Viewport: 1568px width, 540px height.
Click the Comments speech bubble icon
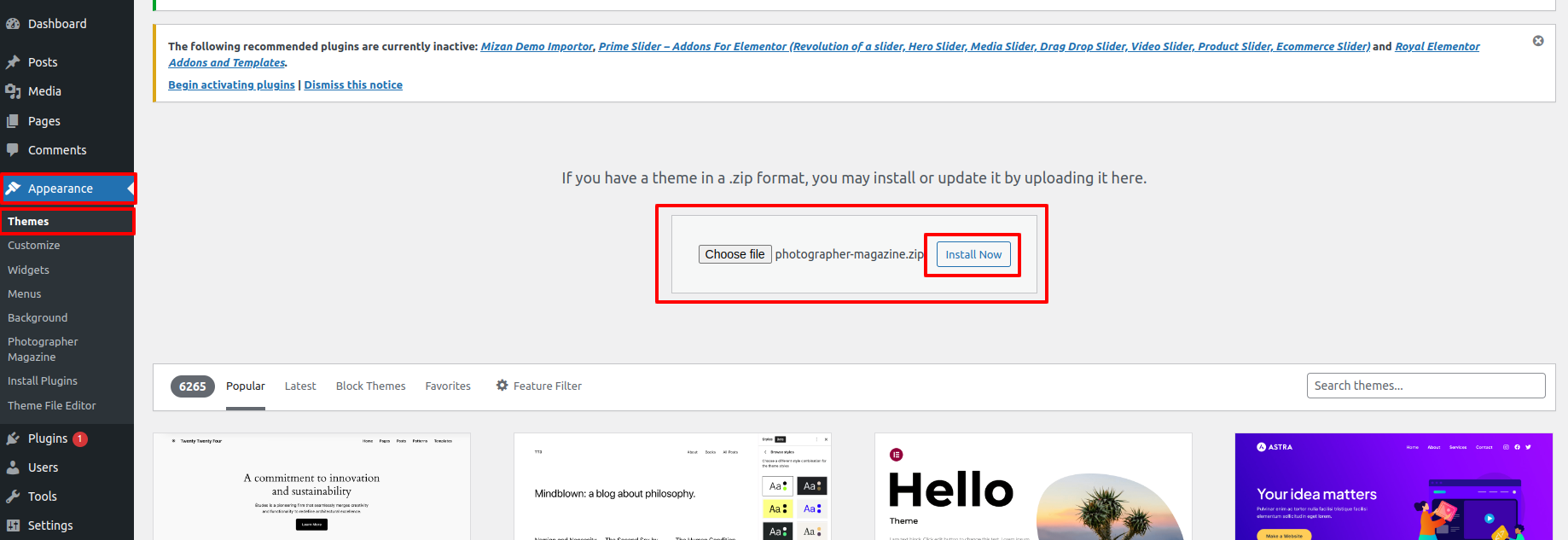click(13, 150)
